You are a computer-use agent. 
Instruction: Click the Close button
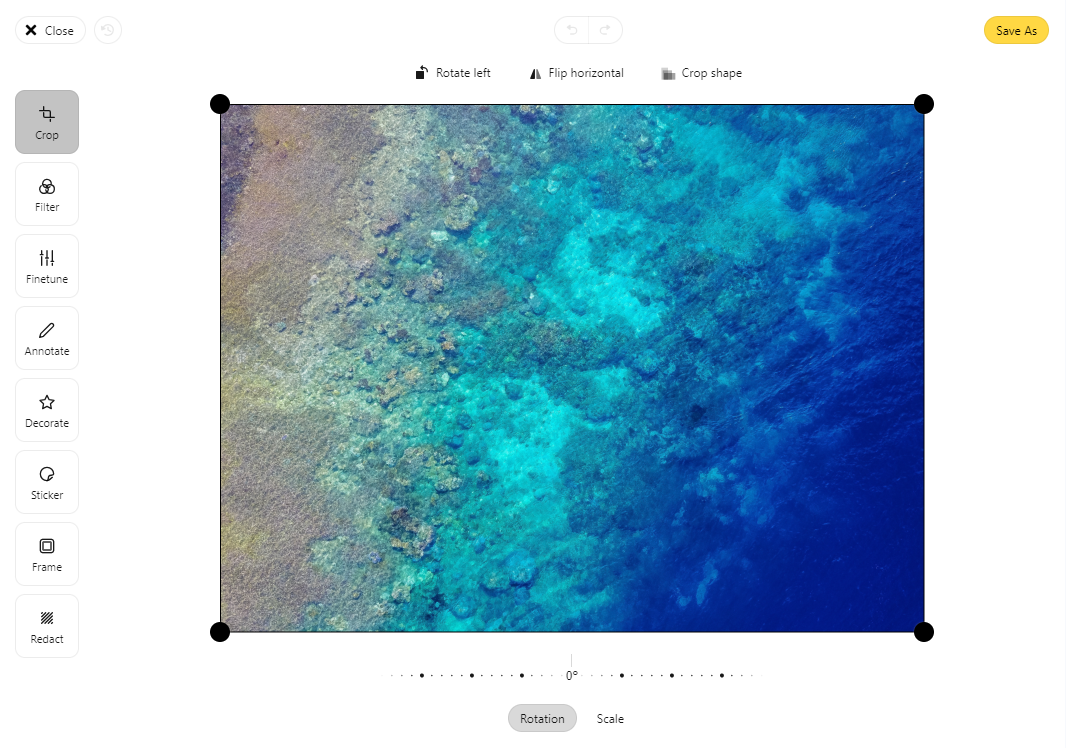pyautogui.click(x=50, y=30)
